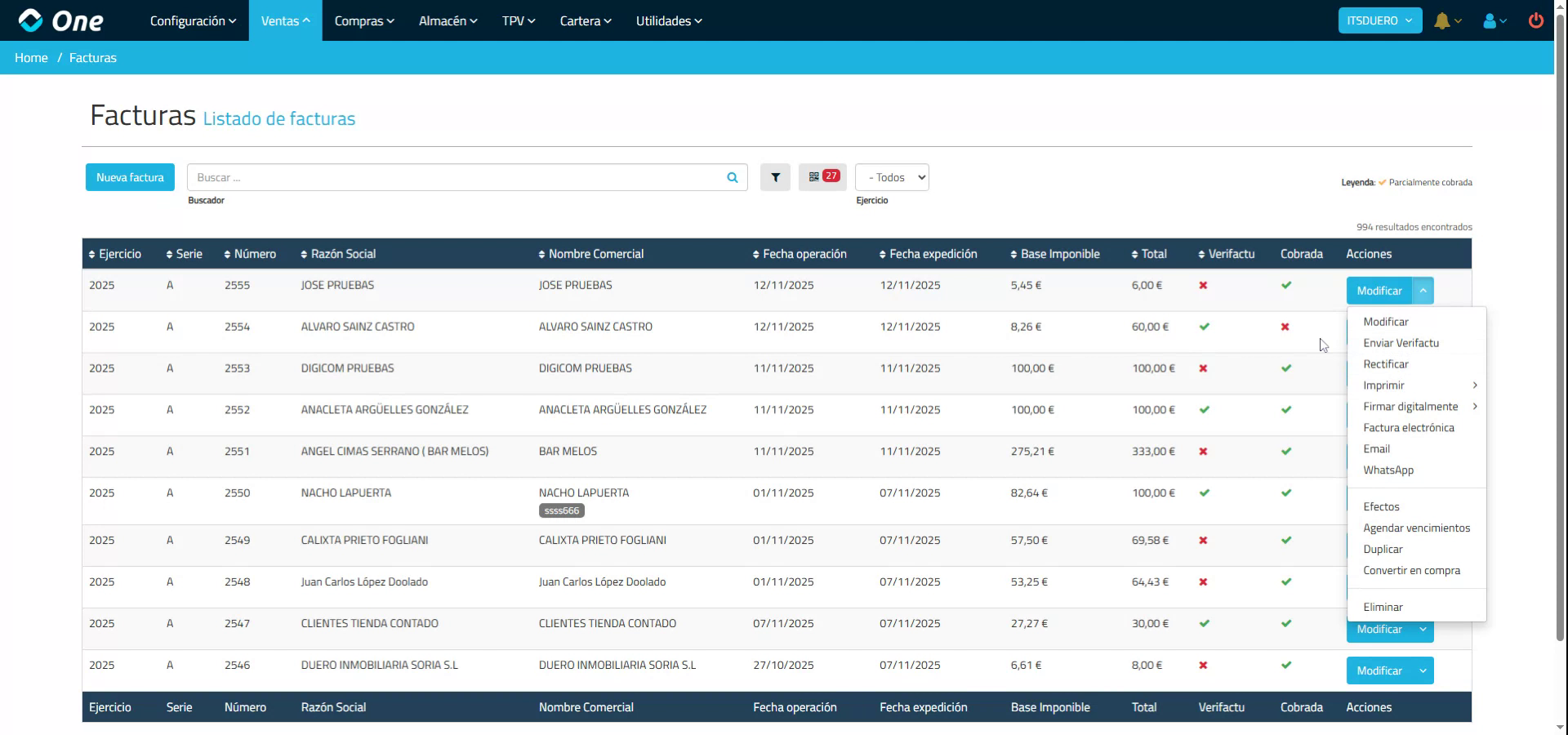
Task: Click the search magnifier icon
Action: (x=731, y=177)
